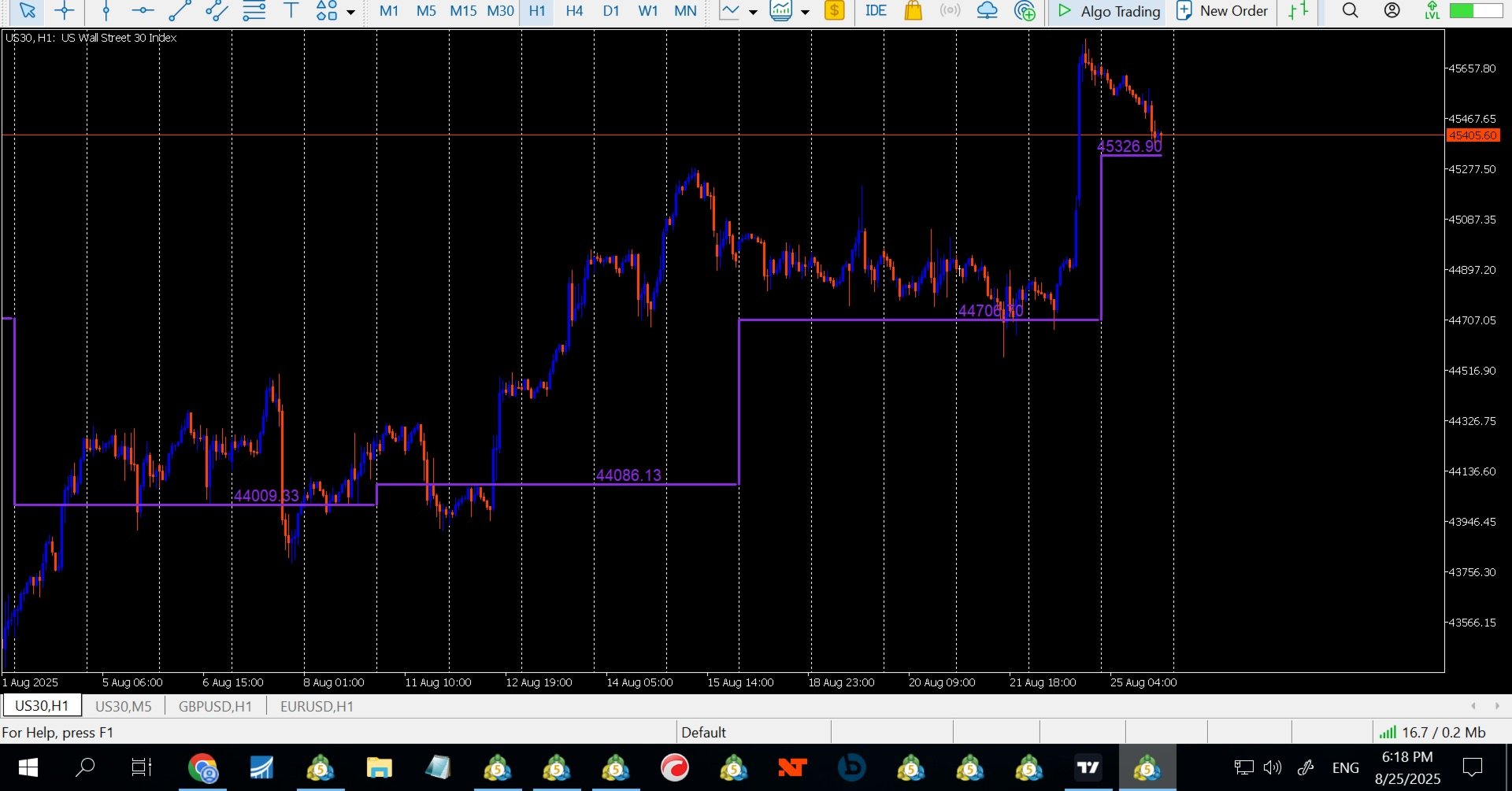Open the EURUSD,H1 chart tab
1512x791 pixels.
point(317,706)
